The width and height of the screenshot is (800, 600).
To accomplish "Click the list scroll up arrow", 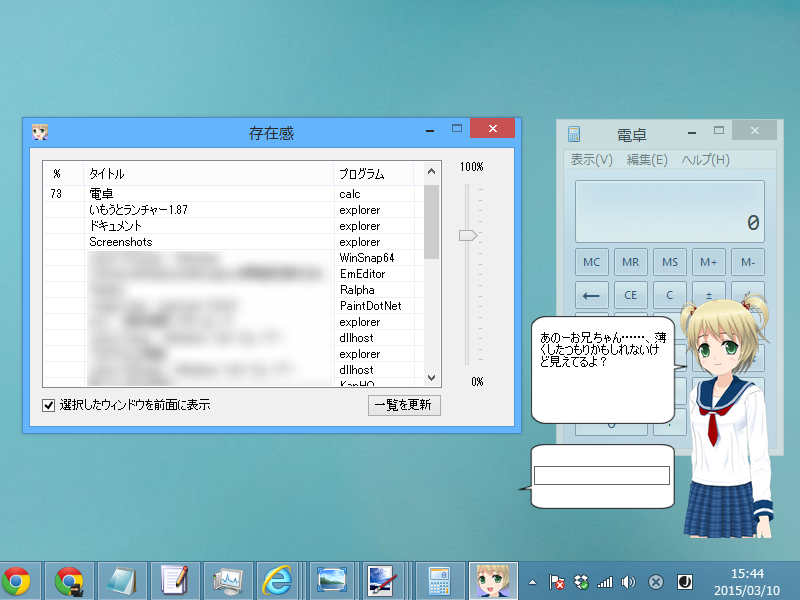I will click(432, 171).
